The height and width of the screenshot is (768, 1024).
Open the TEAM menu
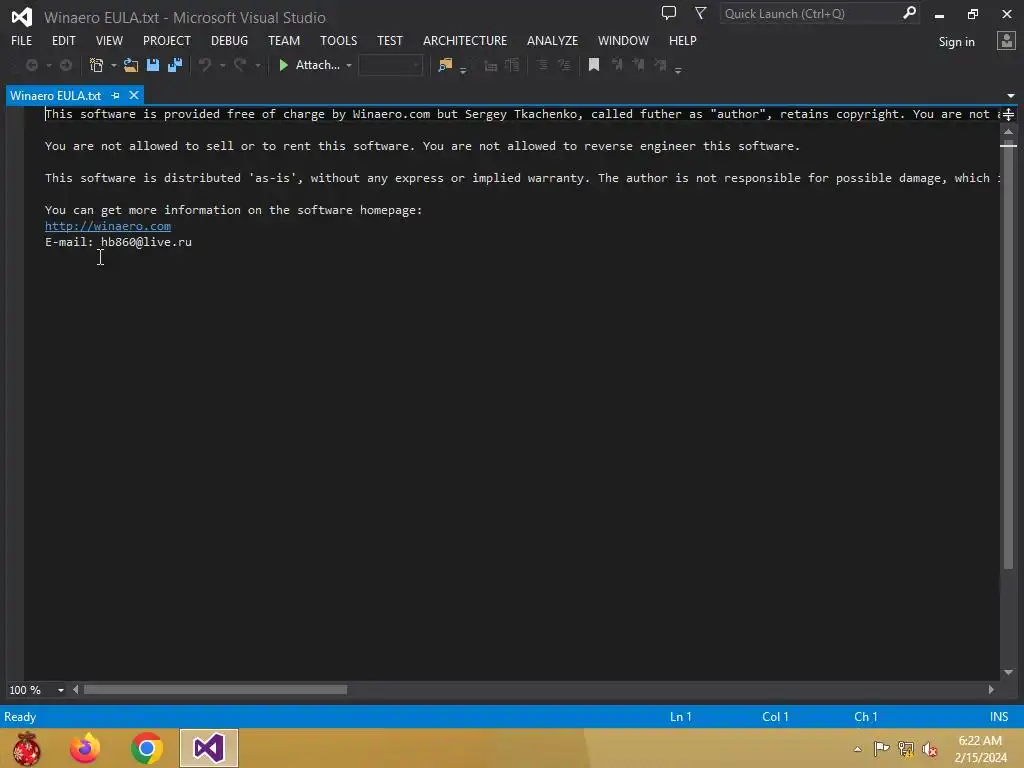point(284,40)
